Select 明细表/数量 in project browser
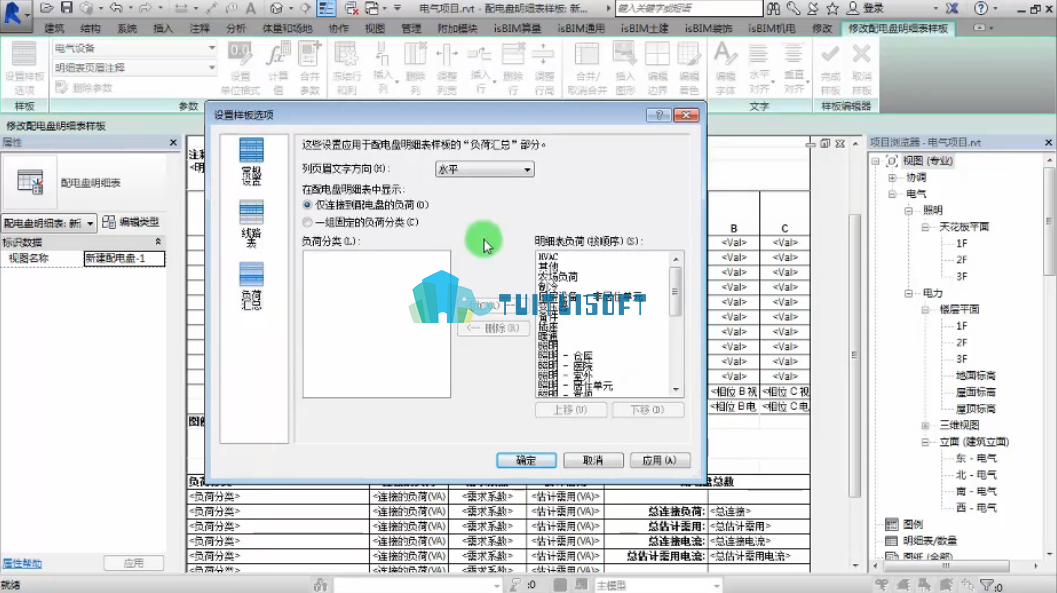Viewport: 1057px width, 593px height. [930, 541]
